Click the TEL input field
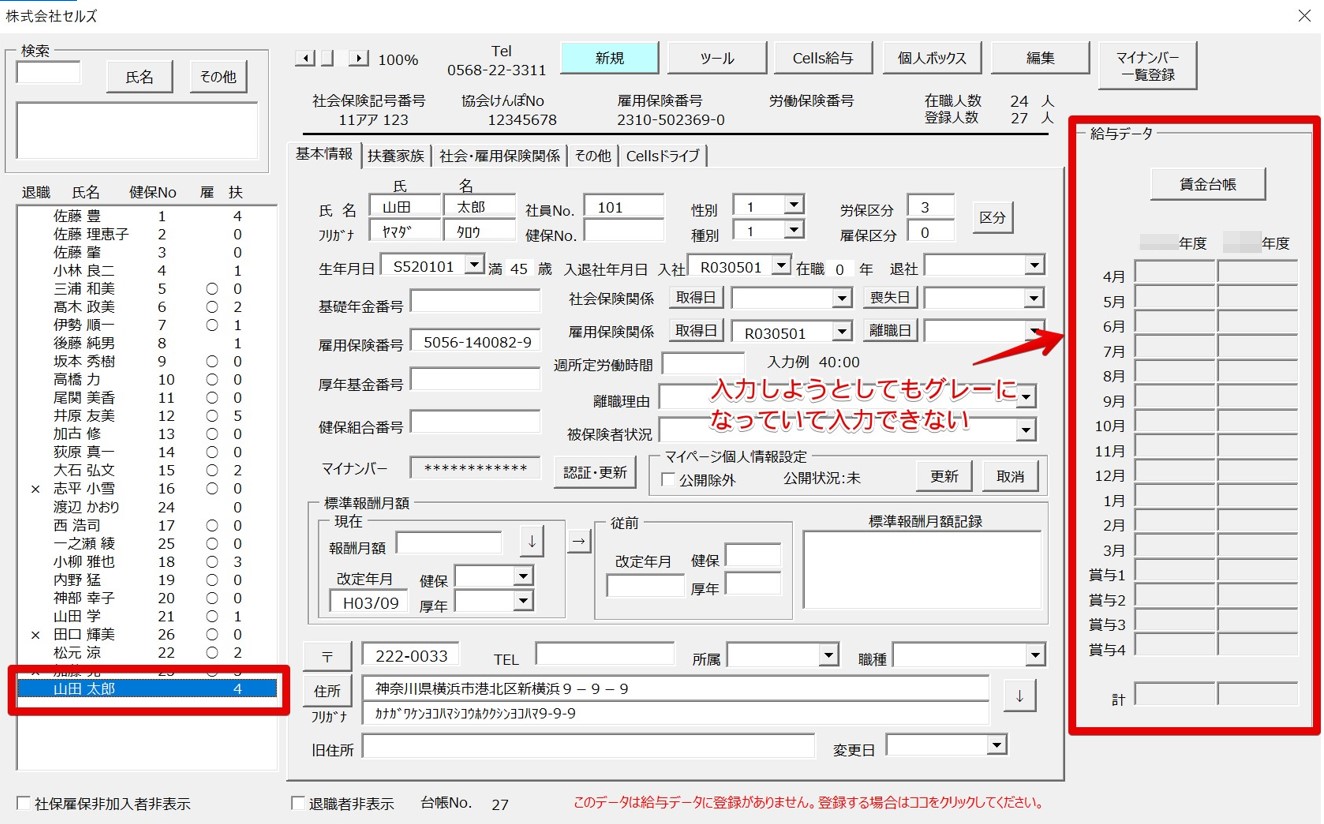Viewport: 1324px width, 824px height. coord(605,655)
